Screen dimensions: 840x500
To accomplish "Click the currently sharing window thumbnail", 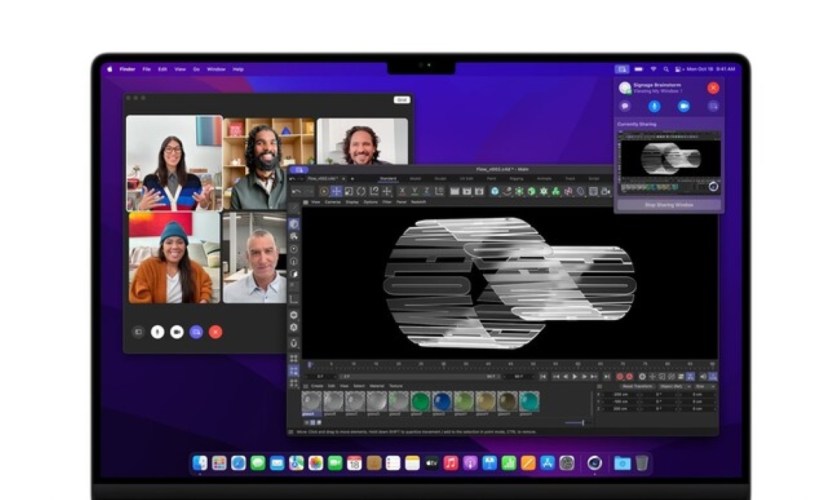I will tap(669, 162).
